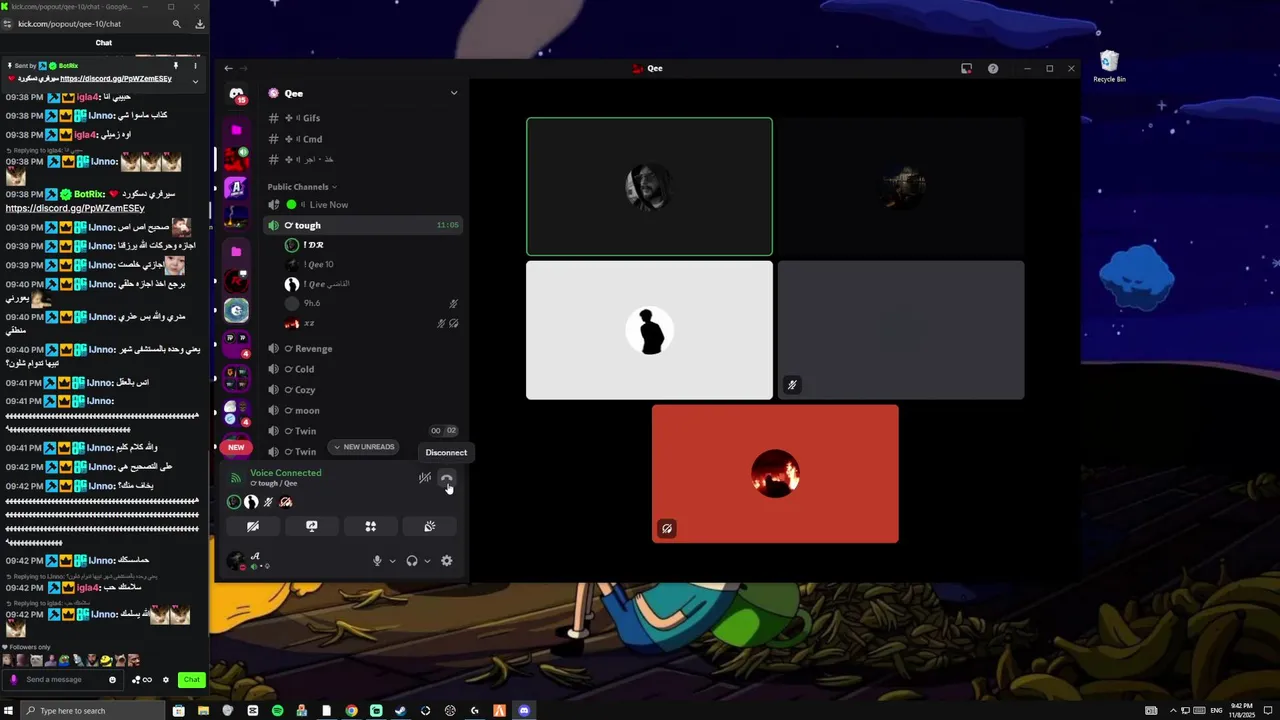The height and width of the screenshot is (720, 1280).
Task: Click the Voice Connected status text
Action: 286,473
